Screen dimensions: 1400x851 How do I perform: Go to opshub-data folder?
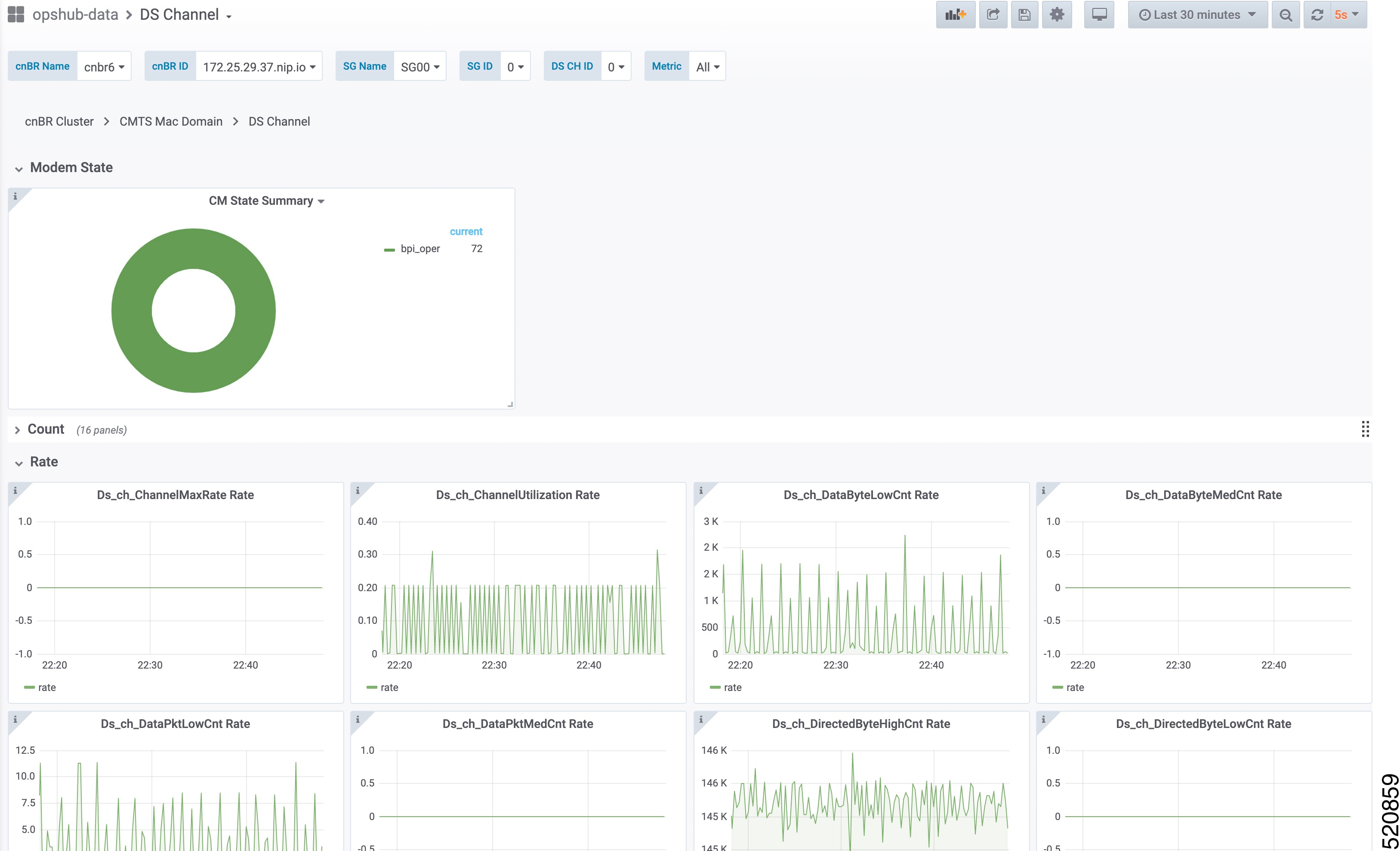[75, 15]
